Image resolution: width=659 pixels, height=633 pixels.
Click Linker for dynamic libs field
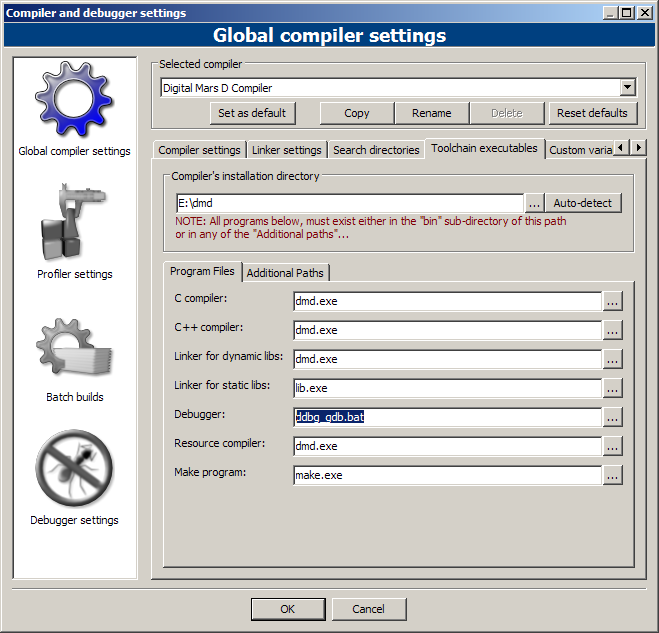coord(447,359)
